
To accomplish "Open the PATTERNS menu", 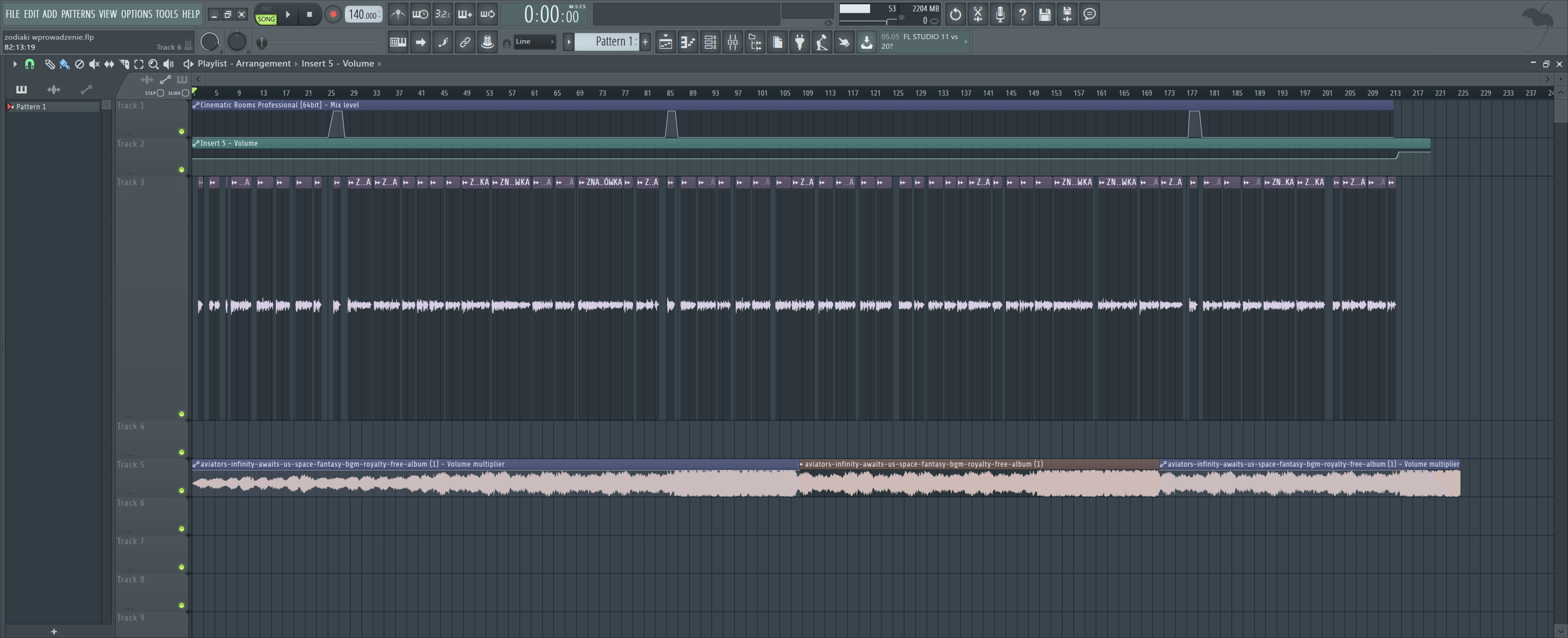I will coord(78,14).
